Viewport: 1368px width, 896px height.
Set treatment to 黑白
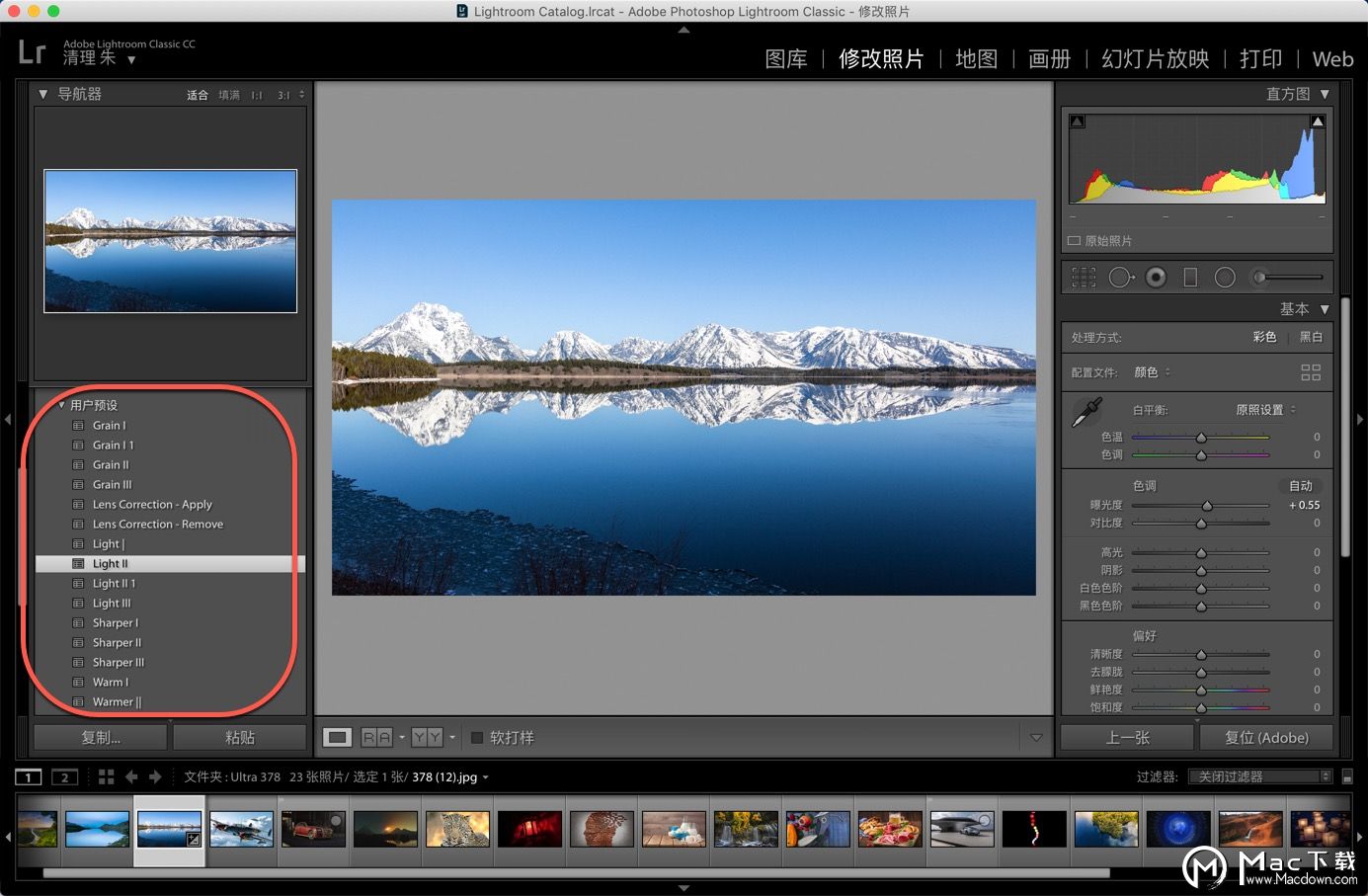pos(1311,337)
